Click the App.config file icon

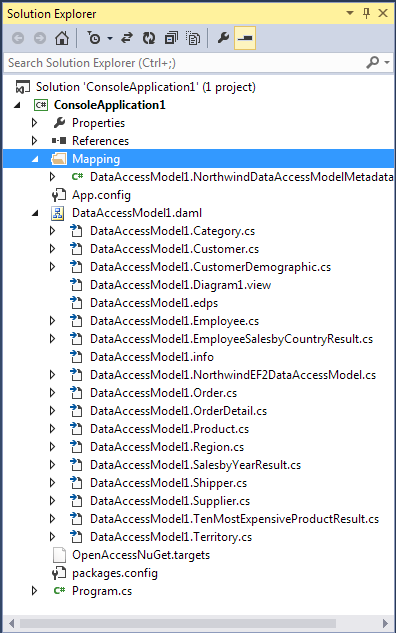click(x=59, y=195)
